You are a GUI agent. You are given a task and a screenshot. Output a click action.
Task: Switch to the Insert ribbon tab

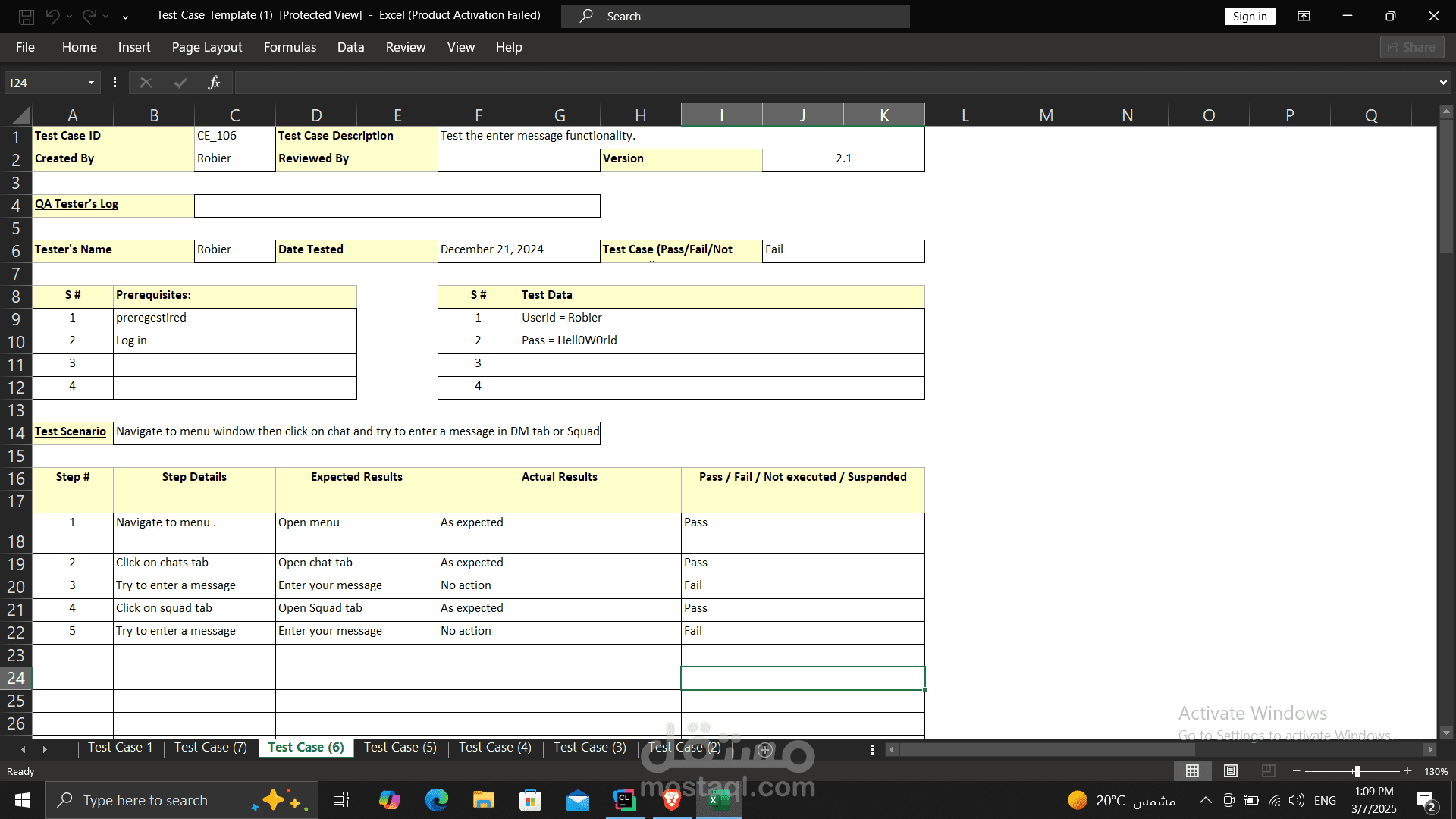point(134,47)
